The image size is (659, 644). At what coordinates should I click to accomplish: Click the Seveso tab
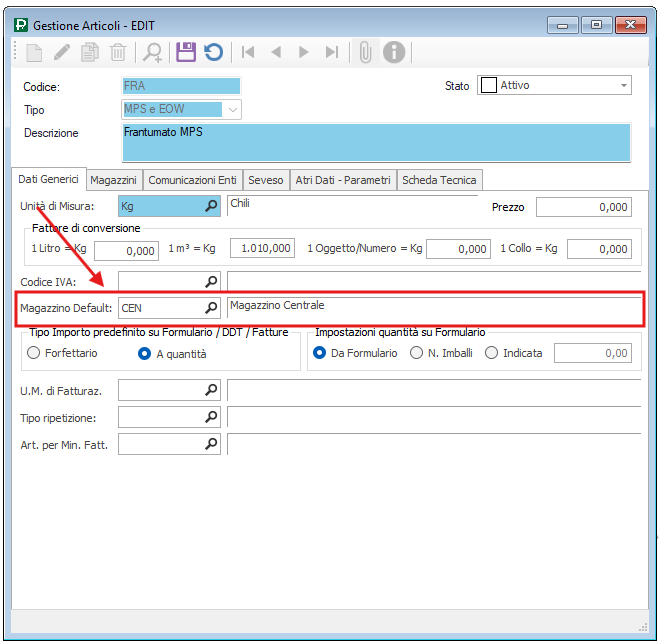(267, 180)
